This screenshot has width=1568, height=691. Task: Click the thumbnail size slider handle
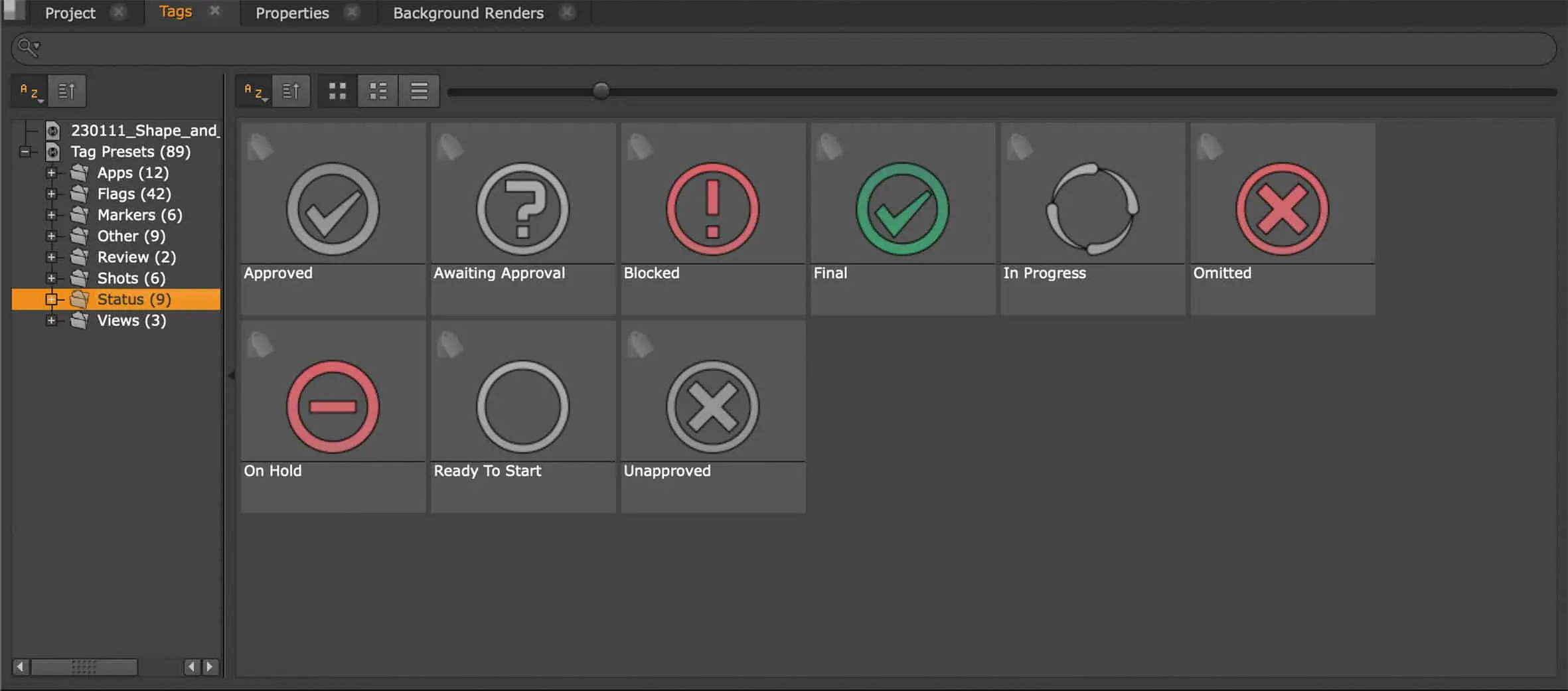click(x=601, y=91)
